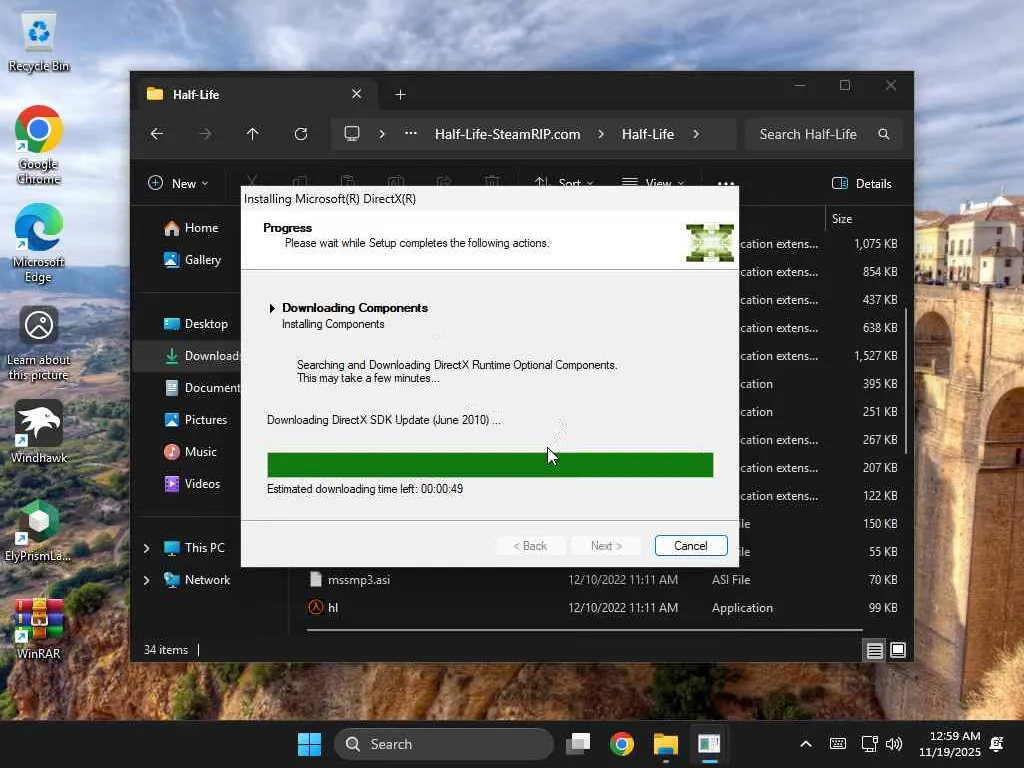
Task: Expand chevron after Half-Life-SteamRIP.com breadcrumb
Action: pos(601,134)
